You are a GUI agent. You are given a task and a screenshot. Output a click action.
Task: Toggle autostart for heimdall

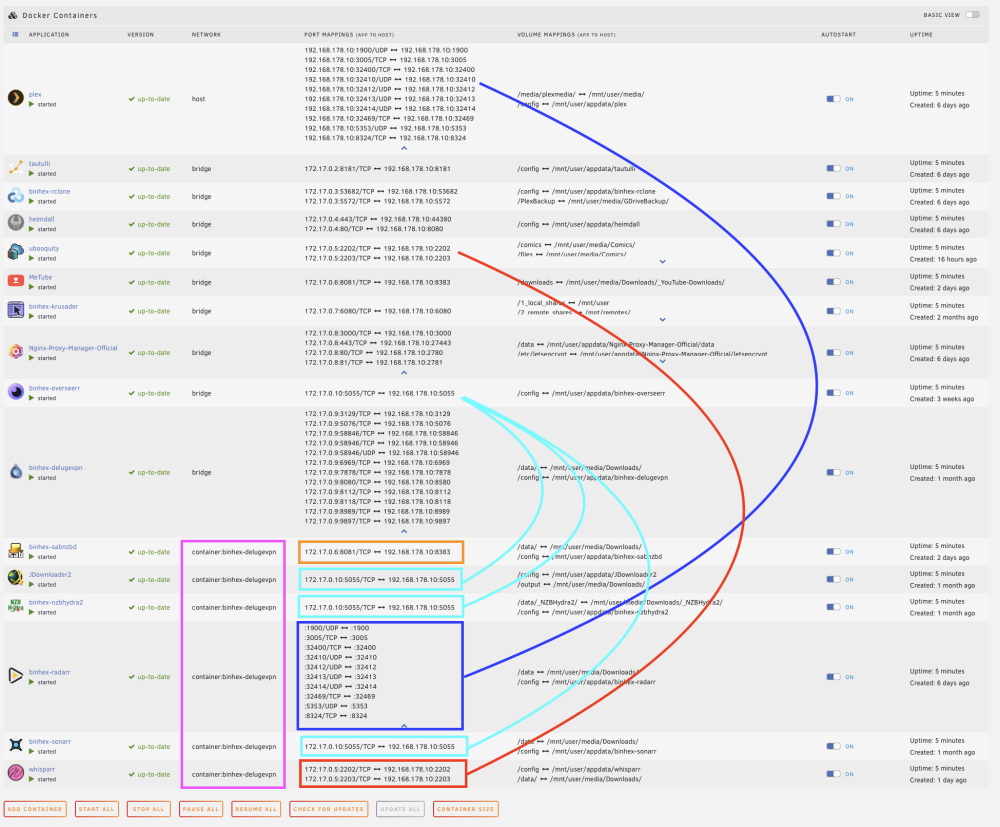pos(833,224)
